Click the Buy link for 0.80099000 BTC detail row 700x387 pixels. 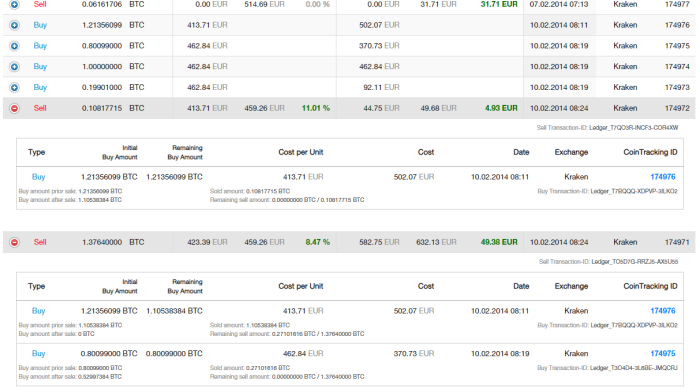pos(38,354)
